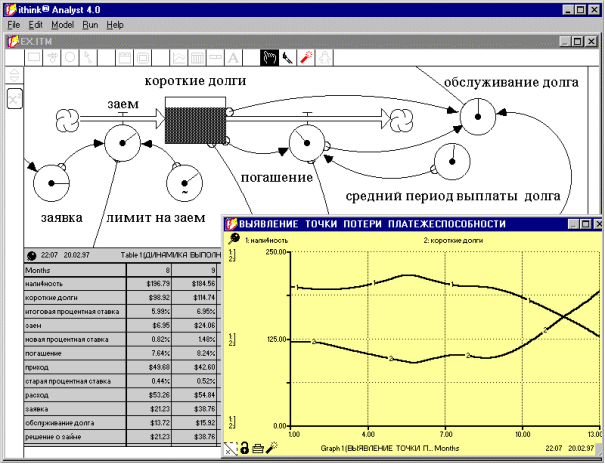Click the 2: короткие долги graph legend label
This screenshot has height=464, width=605.
[x=453, y=241]
